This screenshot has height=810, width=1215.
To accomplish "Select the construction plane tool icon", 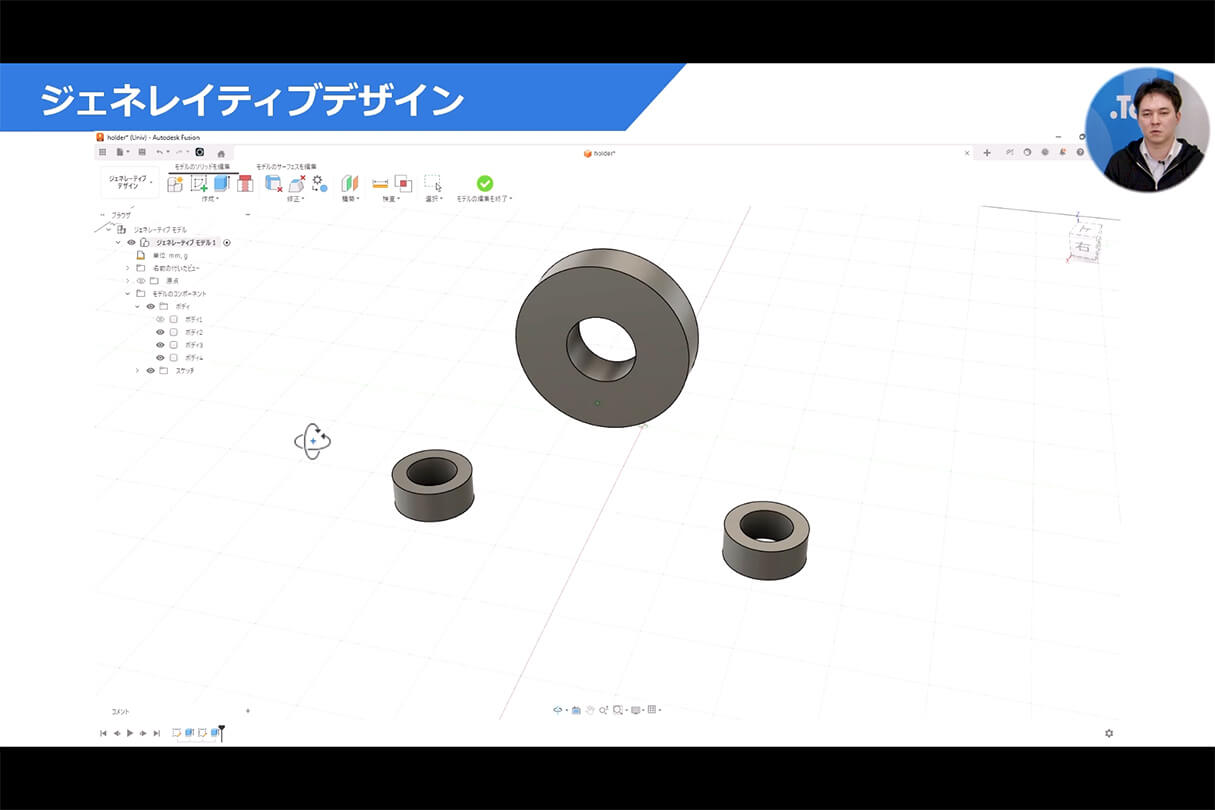I will pyautogui.click(x=349, y=183).
